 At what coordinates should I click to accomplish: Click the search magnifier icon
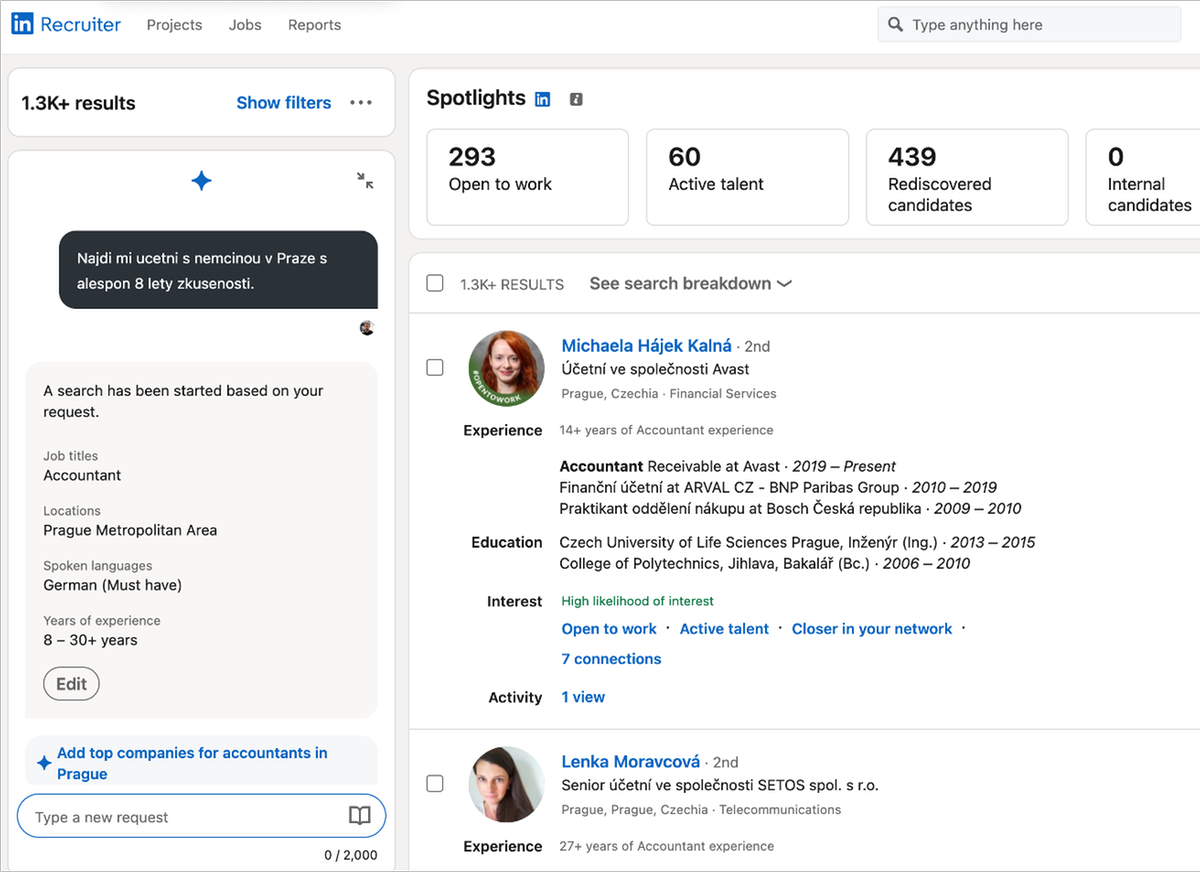(x=895, y=25)
